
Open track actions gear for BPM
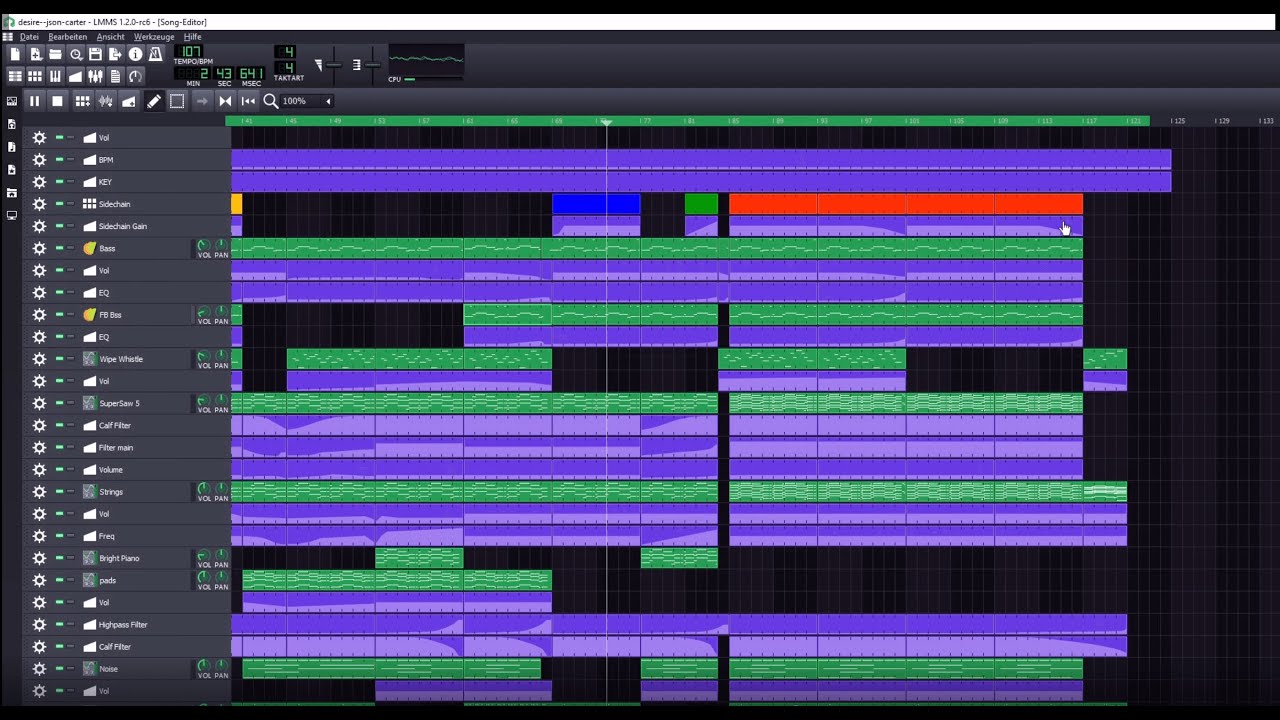[x=39, y=160]
